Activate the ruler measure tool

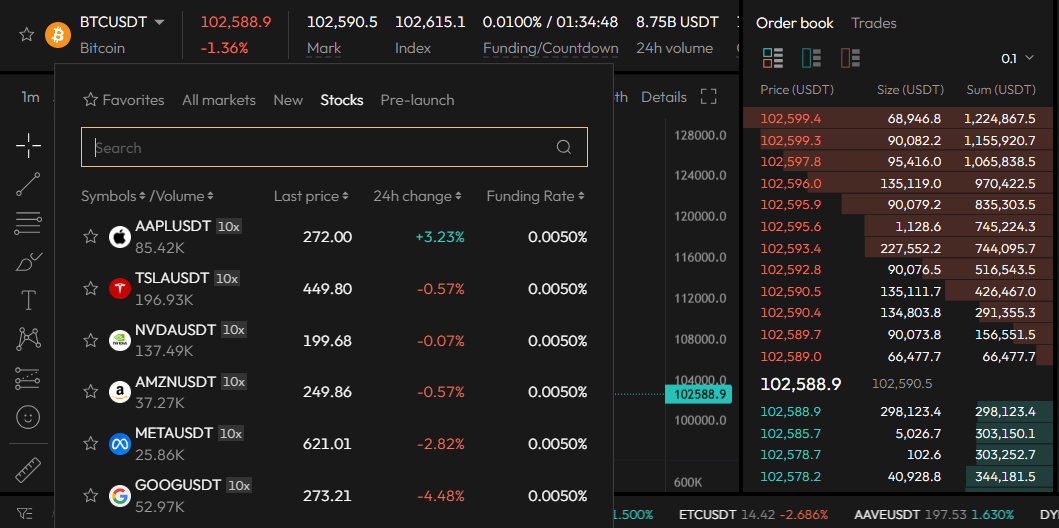[28, 469]
